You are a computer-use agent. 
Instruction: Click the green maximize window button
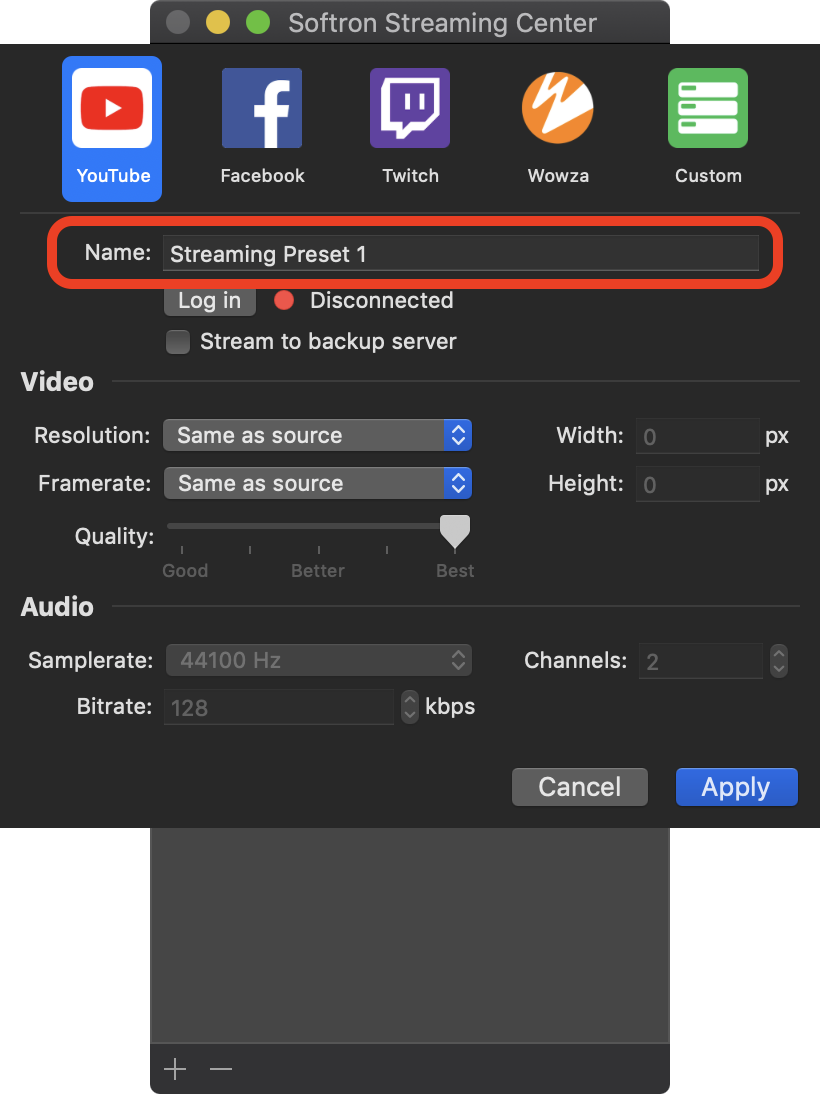(x=258, y=22)
